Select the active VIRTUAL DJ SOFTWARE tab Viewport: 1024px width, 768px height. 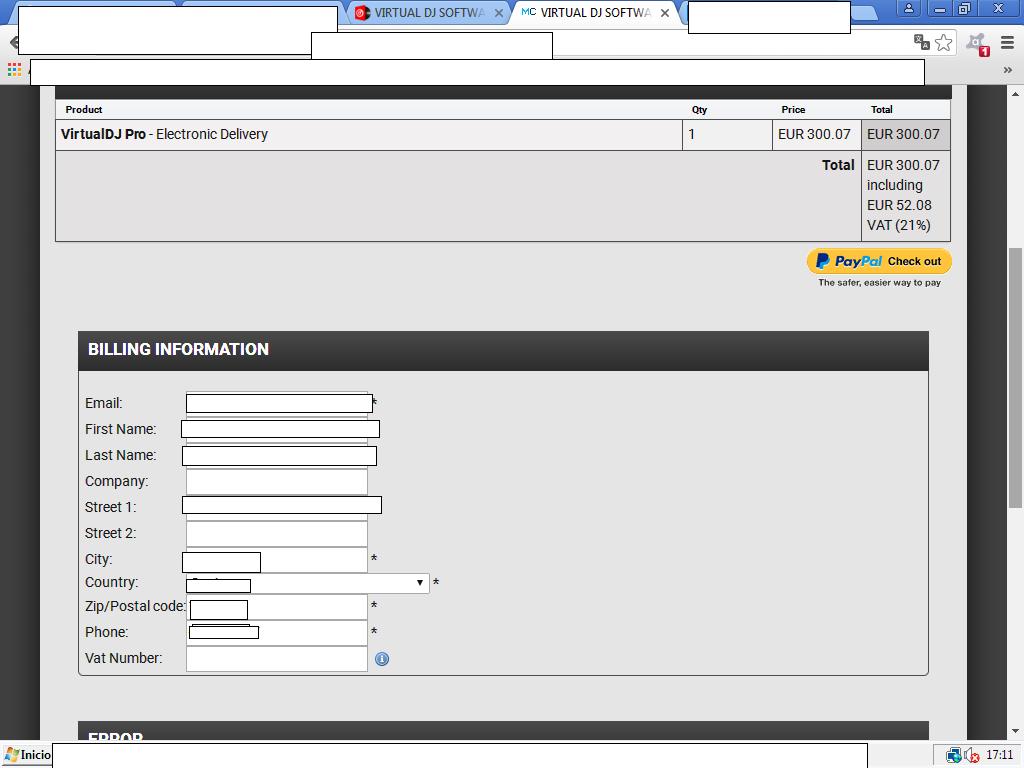click(x=594, y=12)
